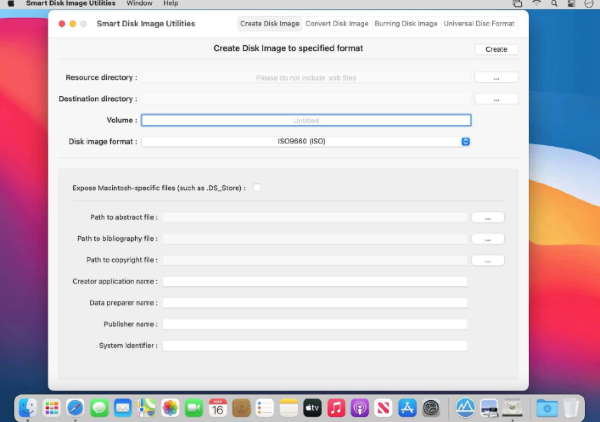The image size is (600, 422).
Task: Open Preview app in dock
Action: click(489, 408)
